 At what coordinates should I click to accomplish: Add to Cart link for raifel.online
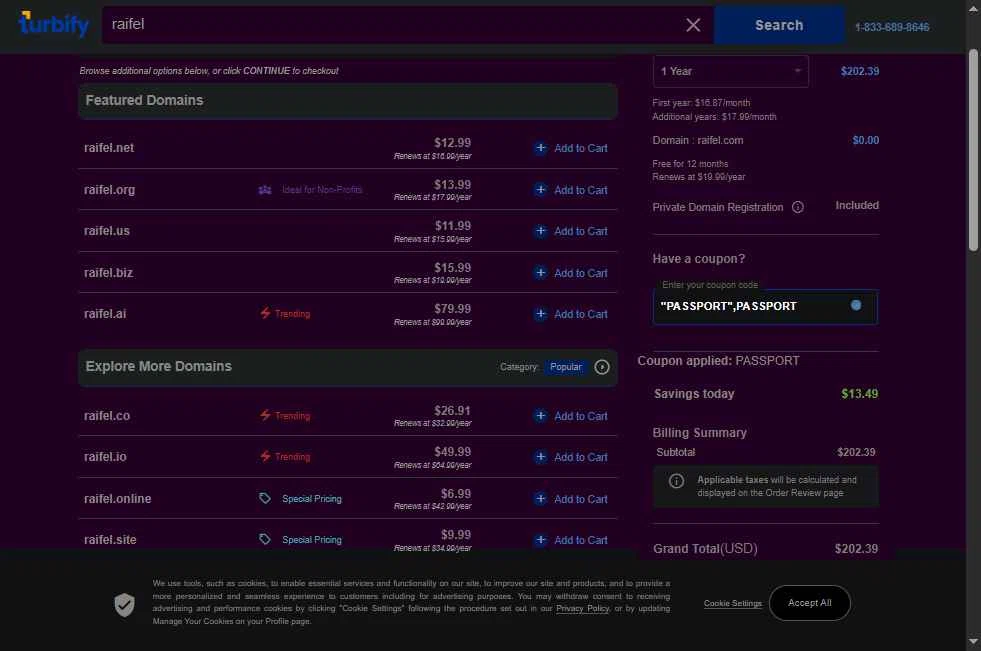click(x=581, y=499)
